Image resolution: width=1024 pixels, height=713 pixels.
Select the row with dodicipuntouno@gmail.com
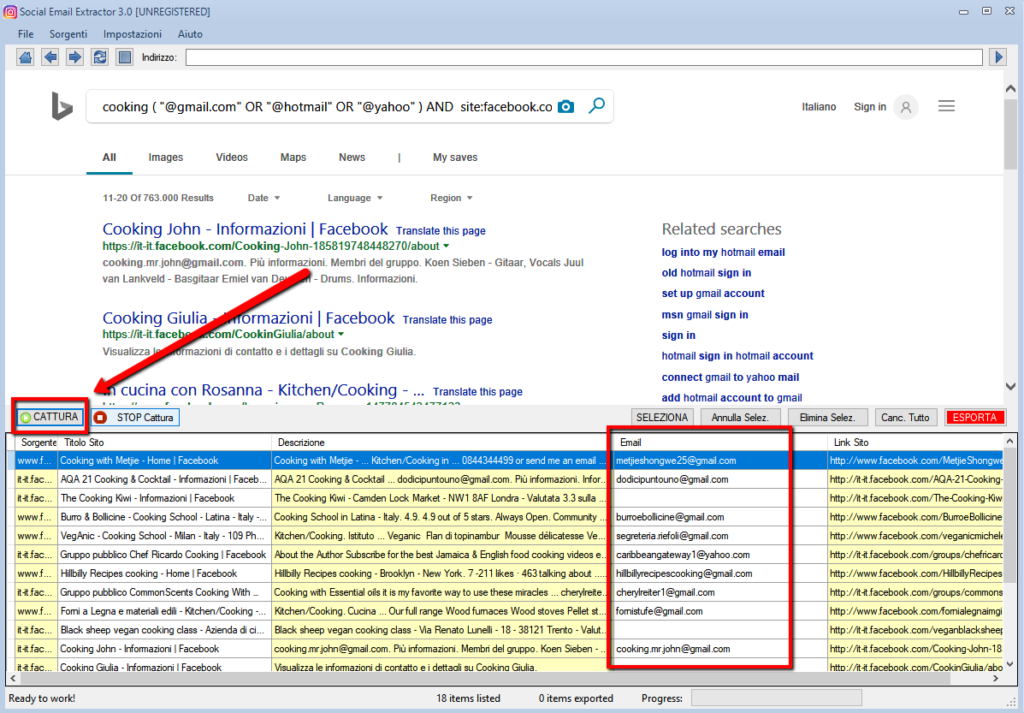pyautogui.click(x=509, y=480)
